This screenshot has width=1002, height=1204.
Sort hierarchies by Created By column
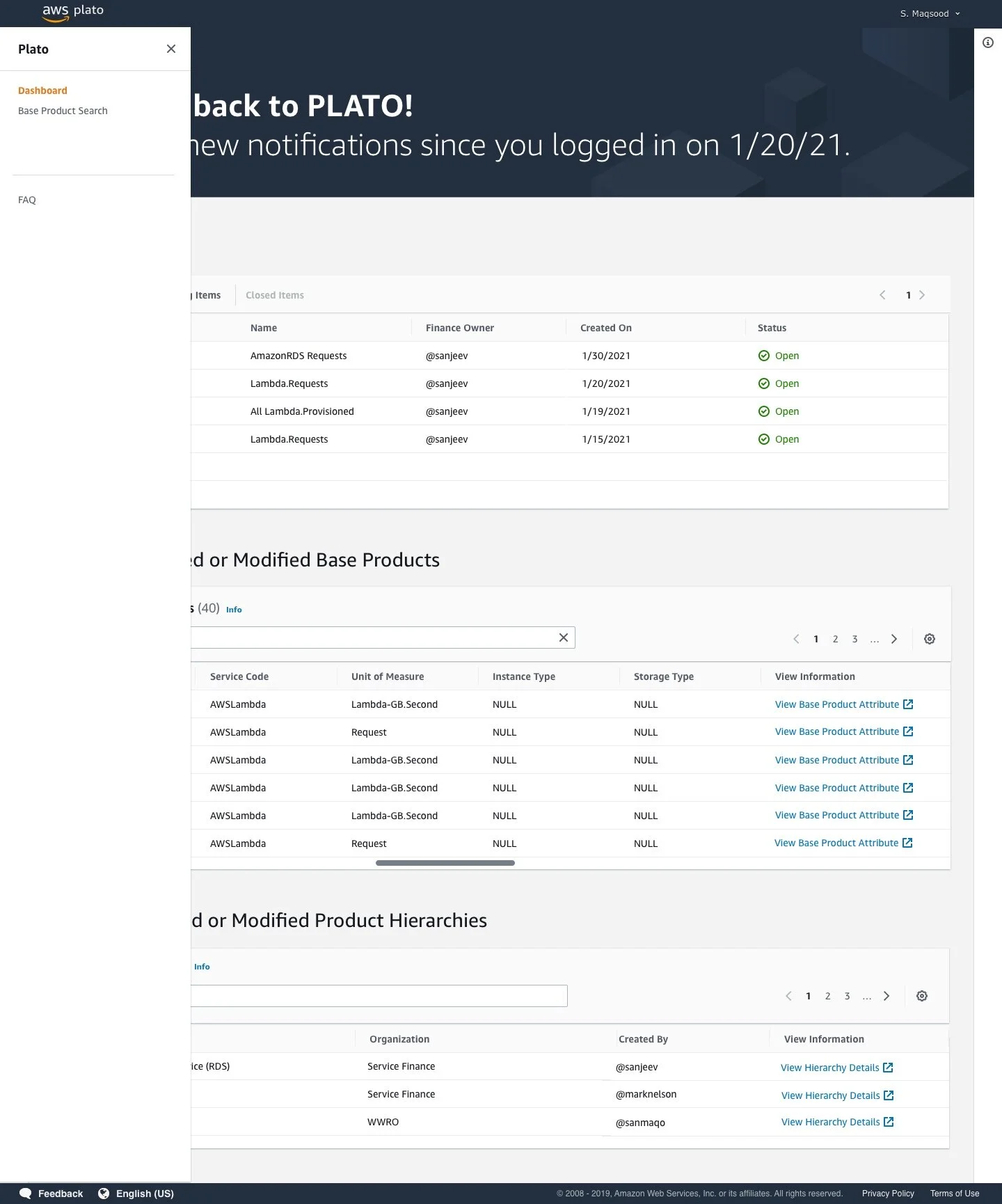point(643,1039)
